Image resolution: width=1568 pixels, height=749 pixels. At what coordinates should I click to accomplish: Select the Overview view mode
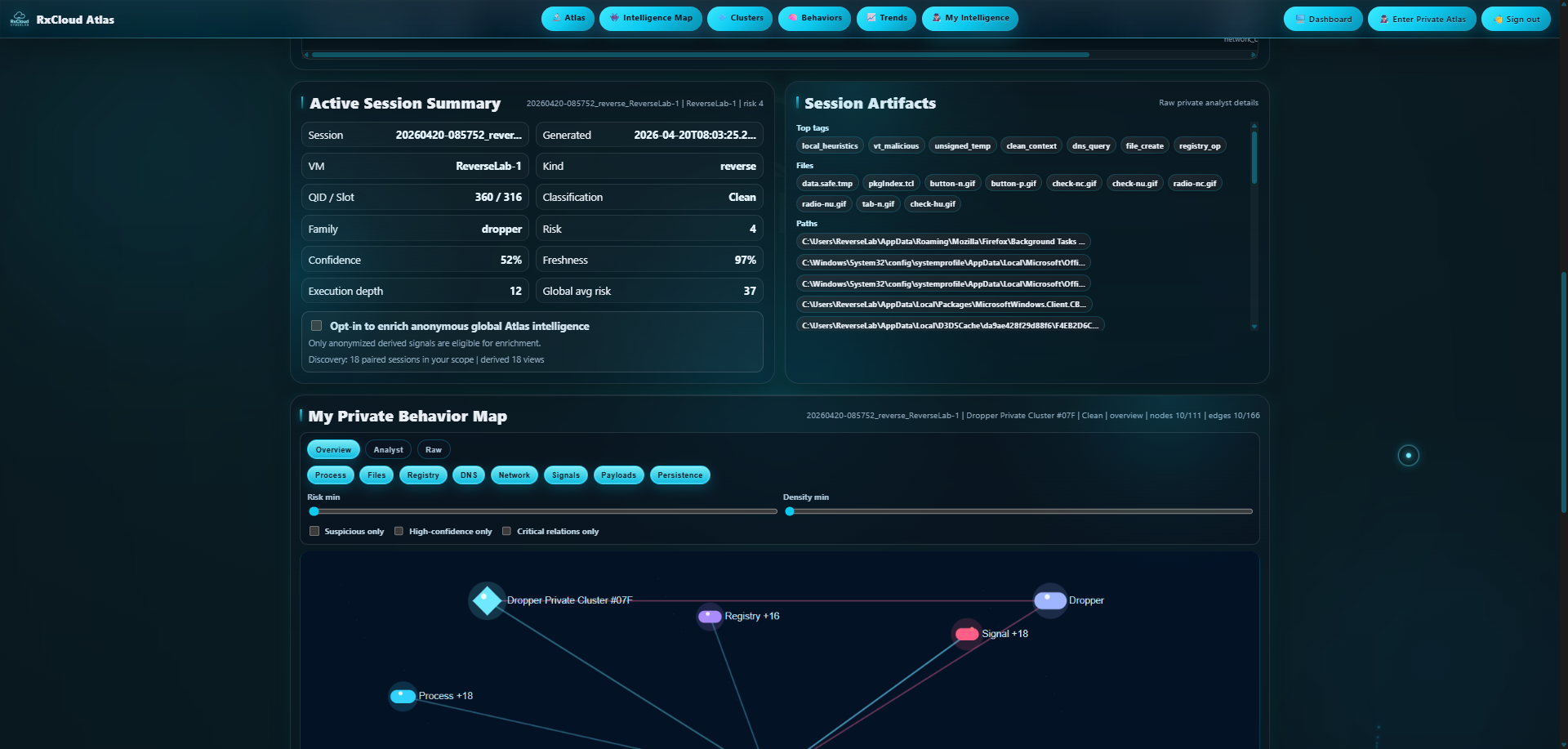(333, 450)
